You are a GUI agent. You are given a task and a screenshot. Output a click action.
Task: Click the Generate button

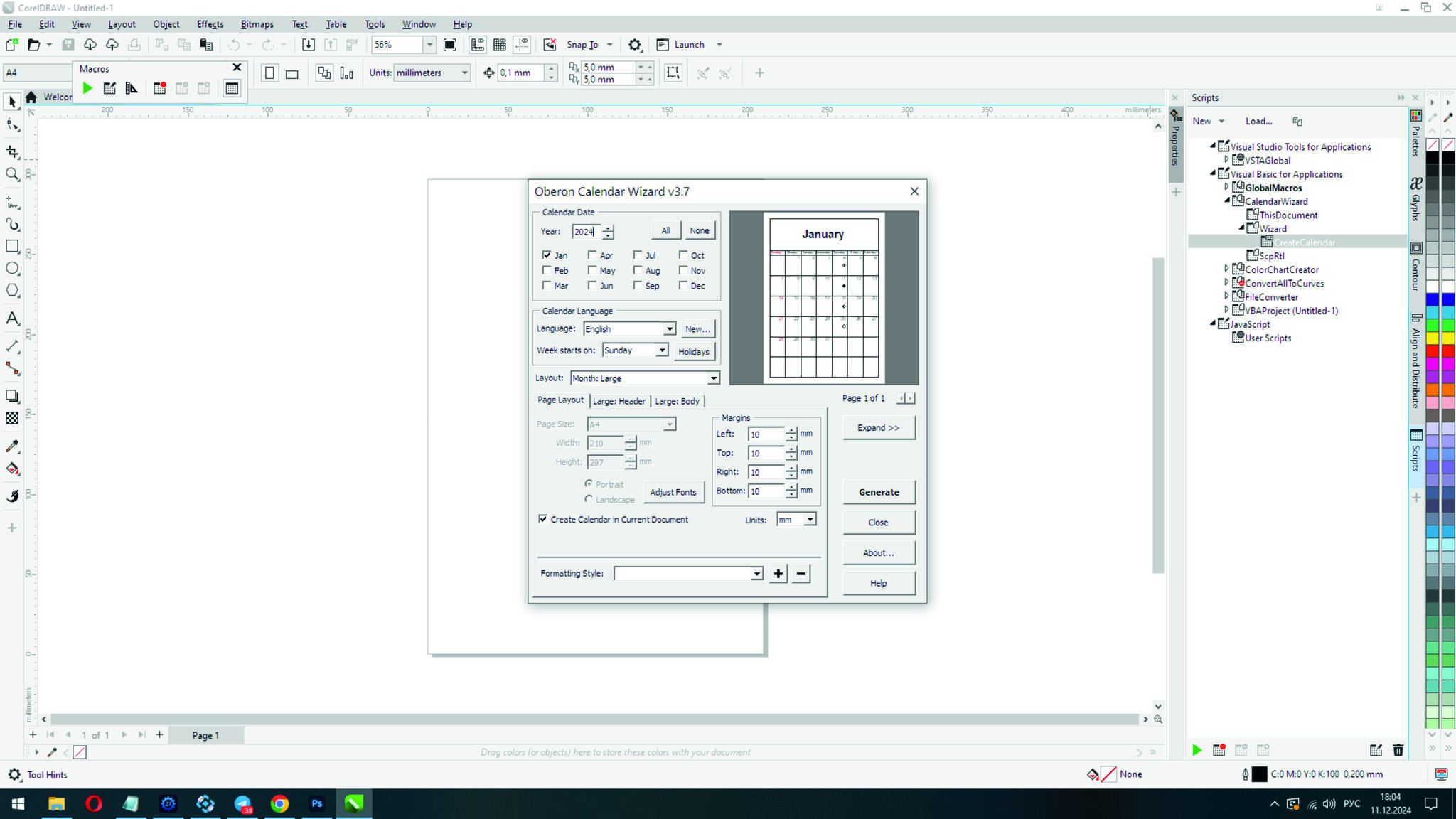coord(878,492)
